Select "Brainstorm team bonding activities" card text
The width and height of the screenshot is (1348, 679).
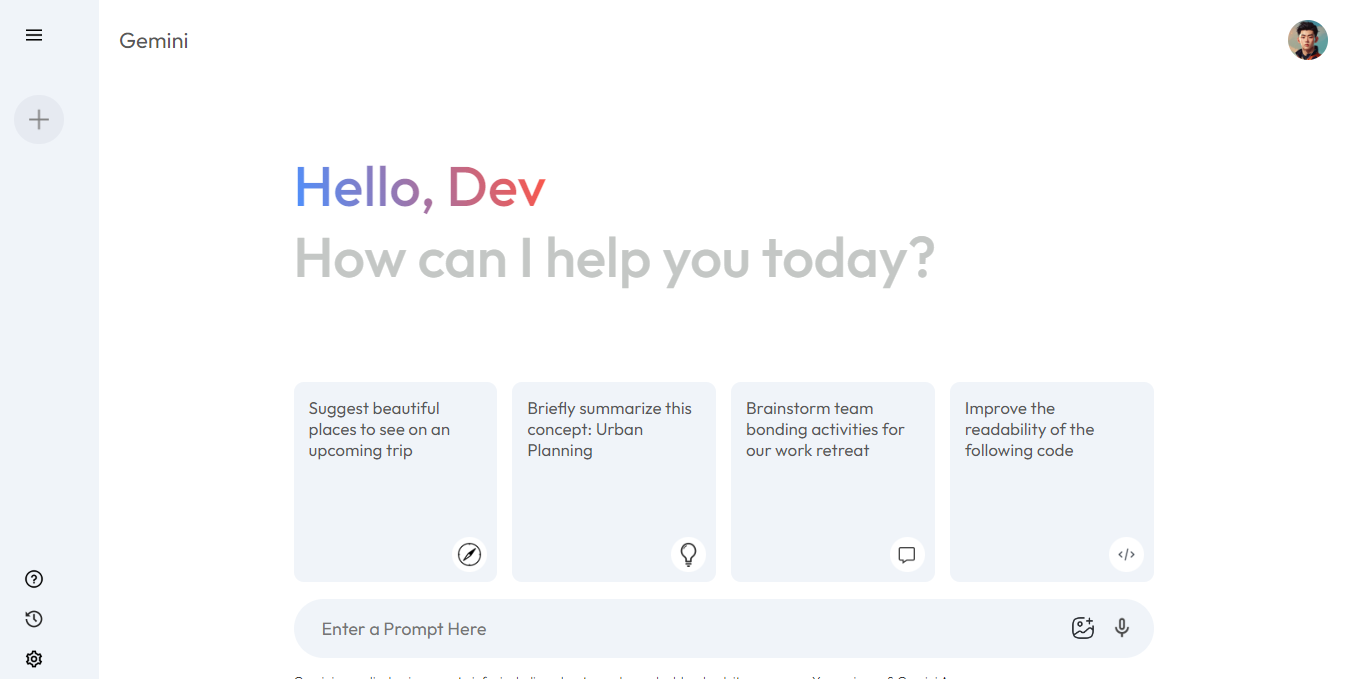click(x=825, y=429)
